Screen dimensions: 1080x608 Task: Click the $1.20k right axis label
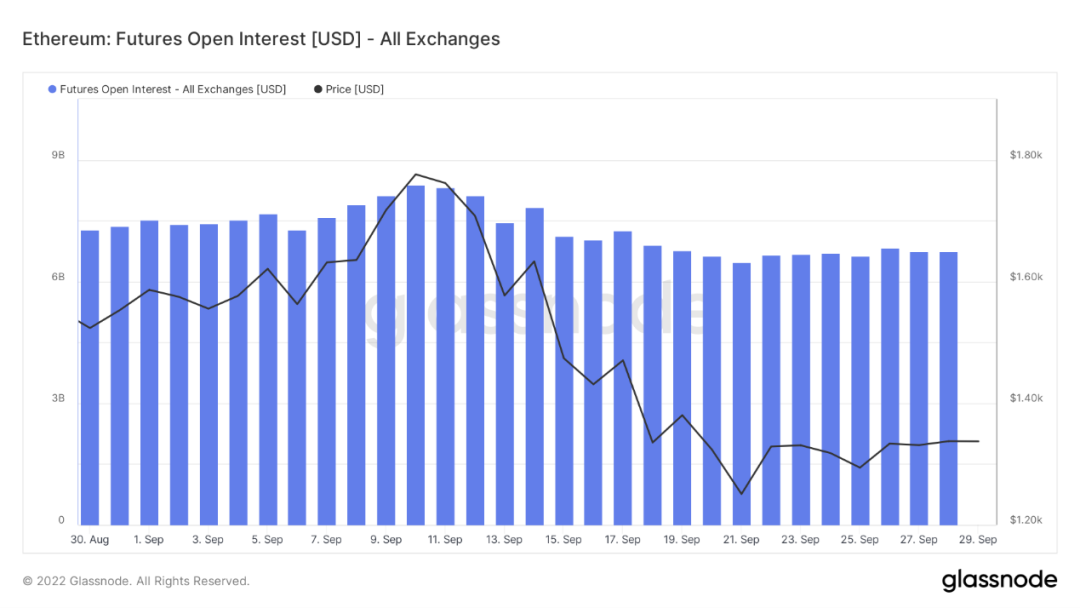tap(1026, 521)
